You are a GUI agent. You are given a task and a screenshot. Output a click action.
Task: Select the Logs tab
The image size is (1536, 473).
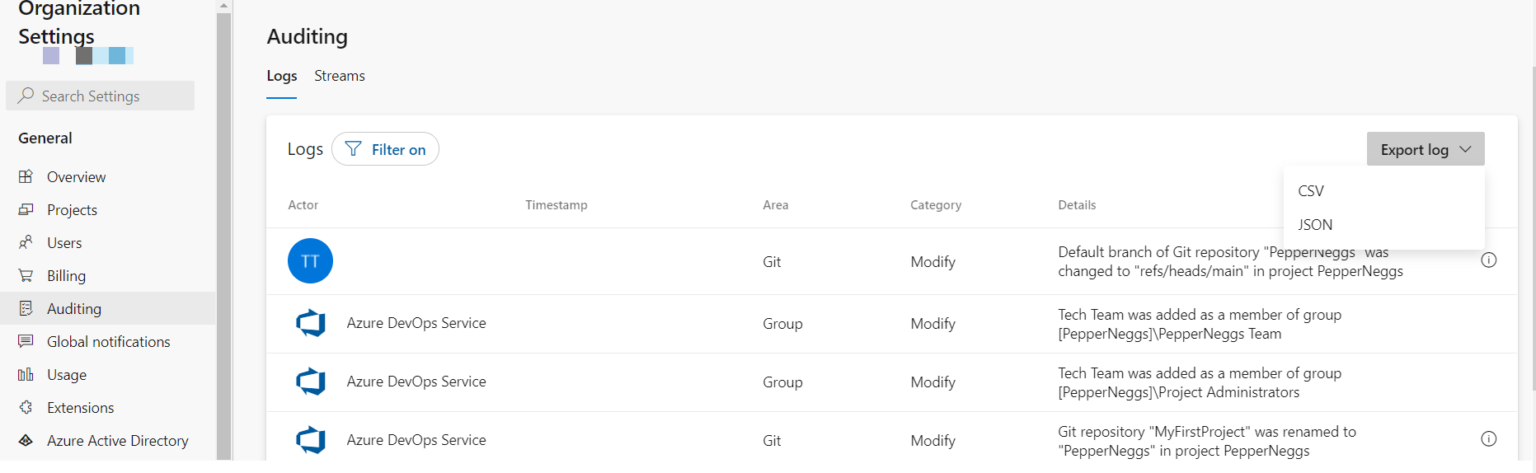tap(281, 76)
